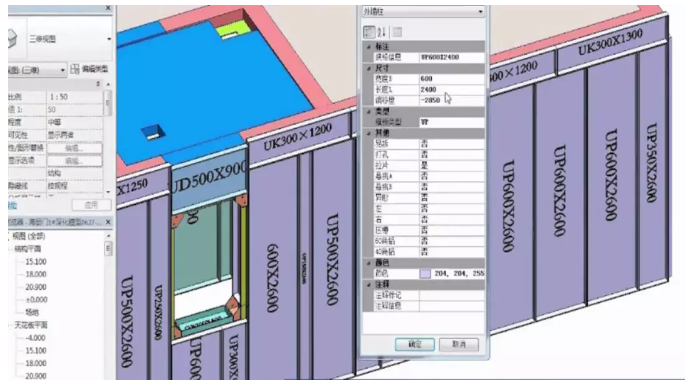Edit the template type value UP

click(x=452, y=122)
